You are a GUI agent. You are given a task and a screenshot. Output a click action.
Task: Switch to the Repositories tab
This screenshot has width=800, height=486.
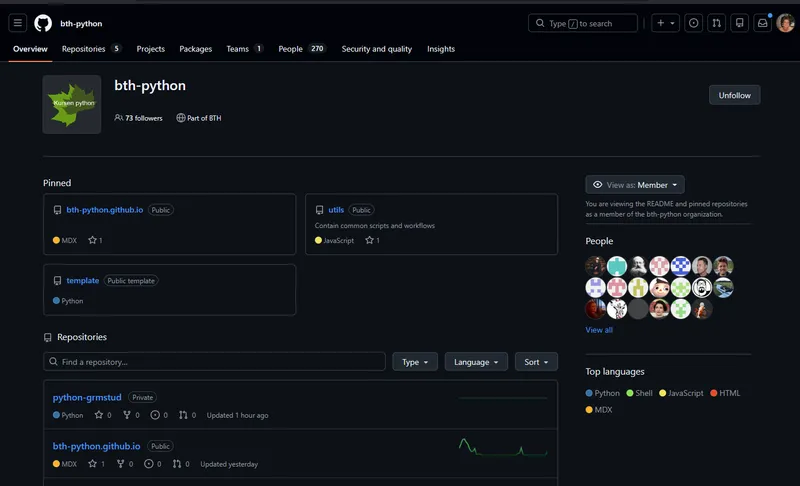(91, 49)
